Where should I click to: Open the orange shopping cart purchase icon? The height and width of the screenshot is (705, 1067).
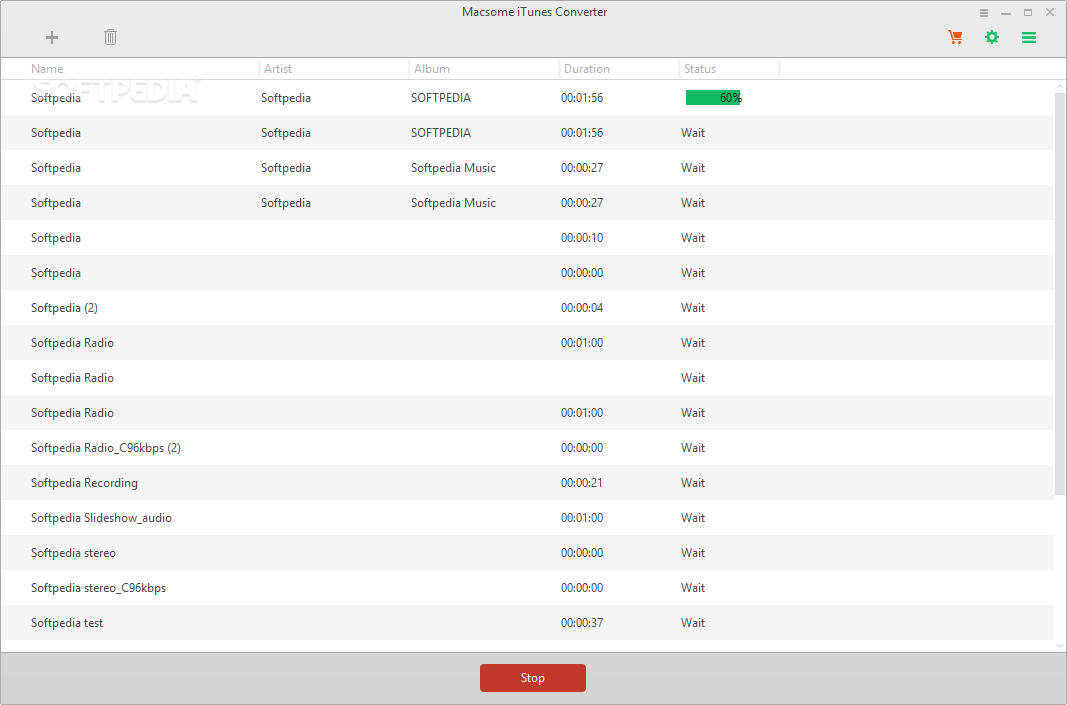955,37
